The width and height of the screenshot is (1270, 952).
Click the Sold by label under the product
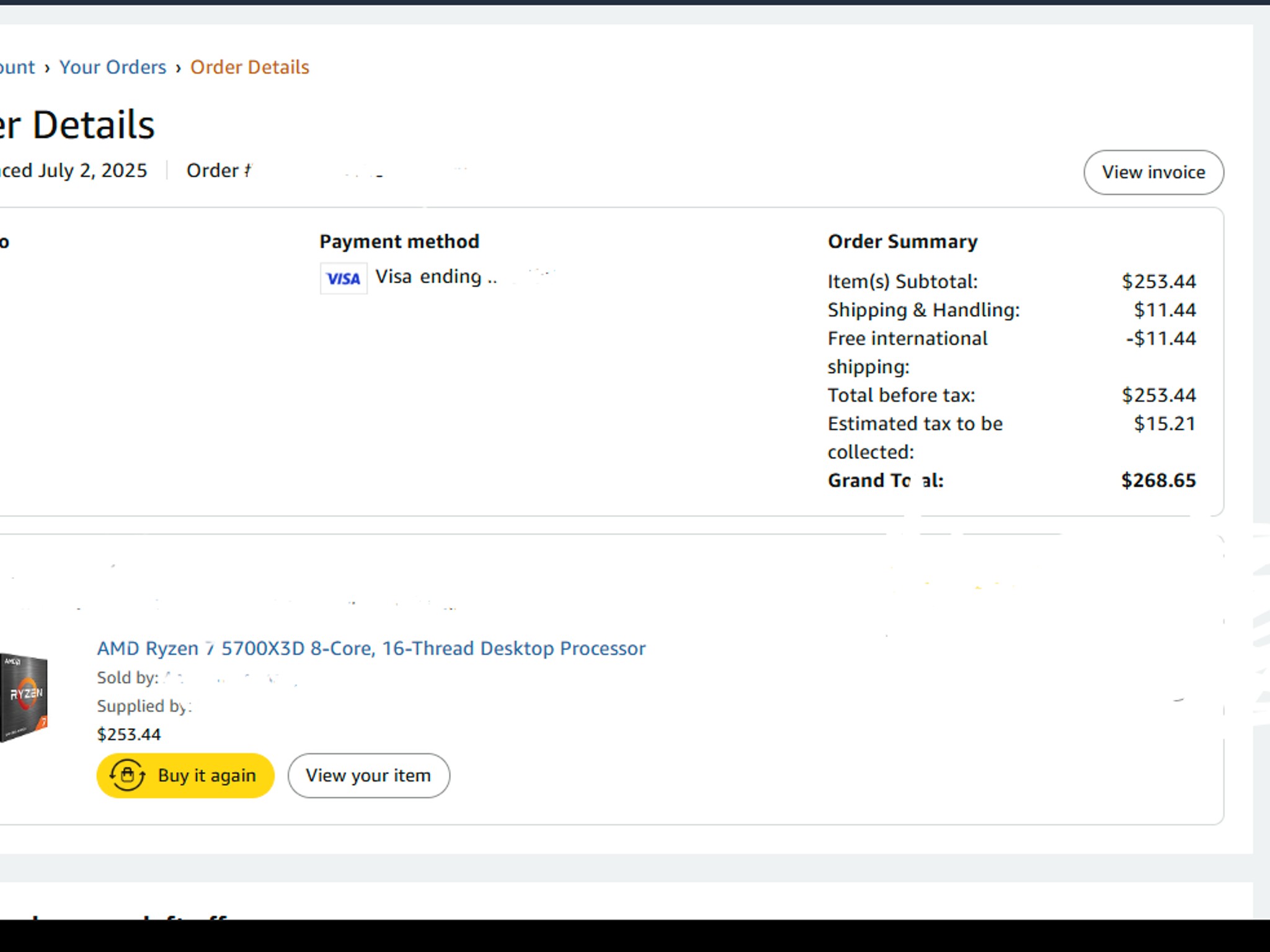click(x=127, y=677)
